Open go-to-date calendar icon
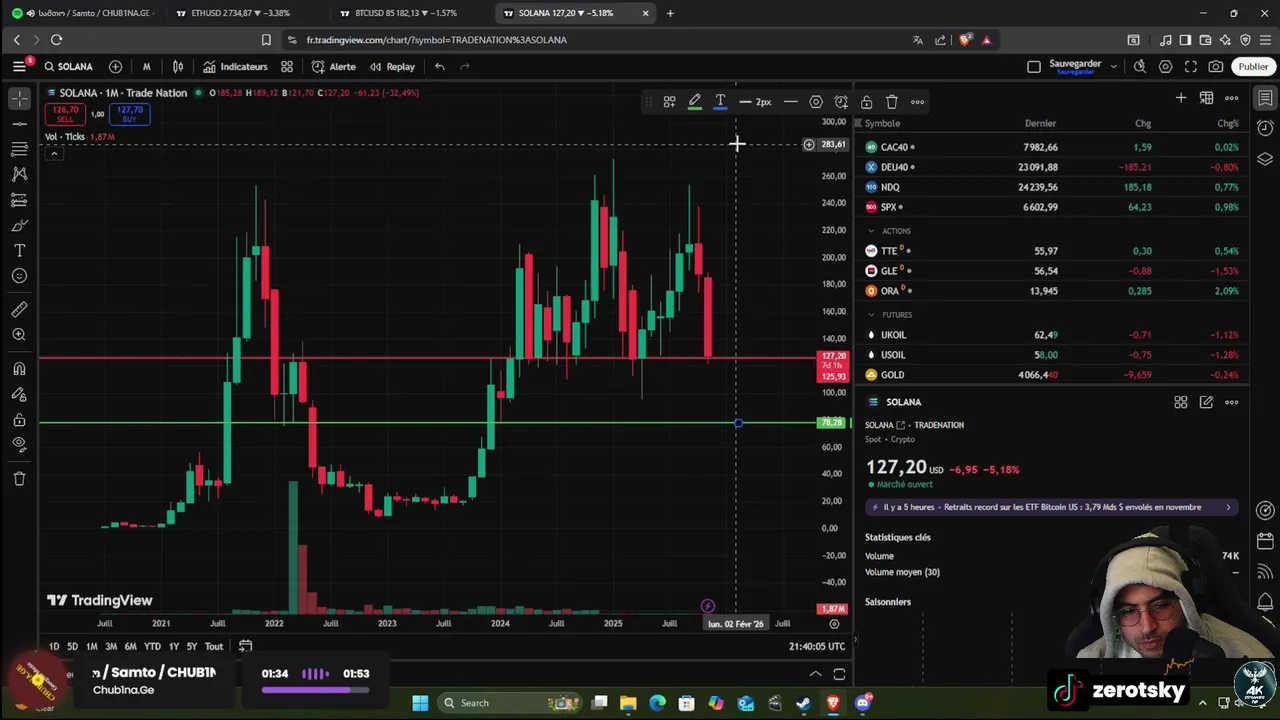1280x720 pixels. pyautogui.click(x=245, y=646)
